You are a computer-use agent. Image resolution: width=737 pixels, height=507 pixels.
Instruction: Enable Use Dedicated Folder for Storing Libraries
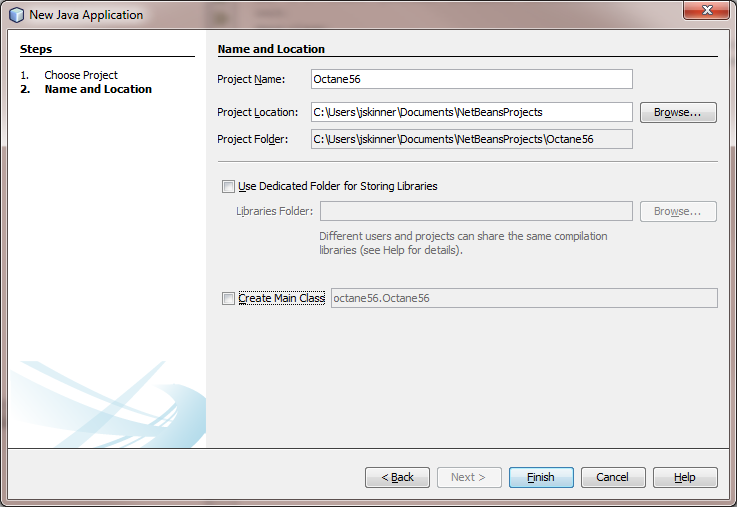(x=228, y=187)
